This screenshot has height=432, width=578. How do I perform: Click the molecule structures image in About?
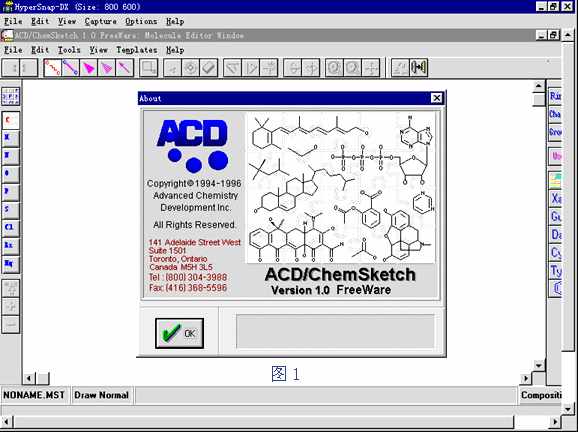(x=341, y=188)
